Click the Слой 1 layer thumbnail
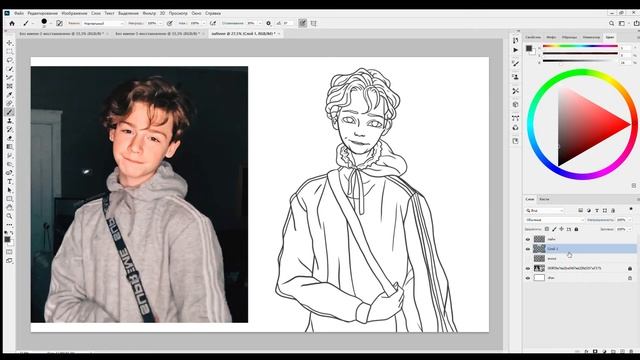This screenshot has height=360, width=640. point(539,249)
